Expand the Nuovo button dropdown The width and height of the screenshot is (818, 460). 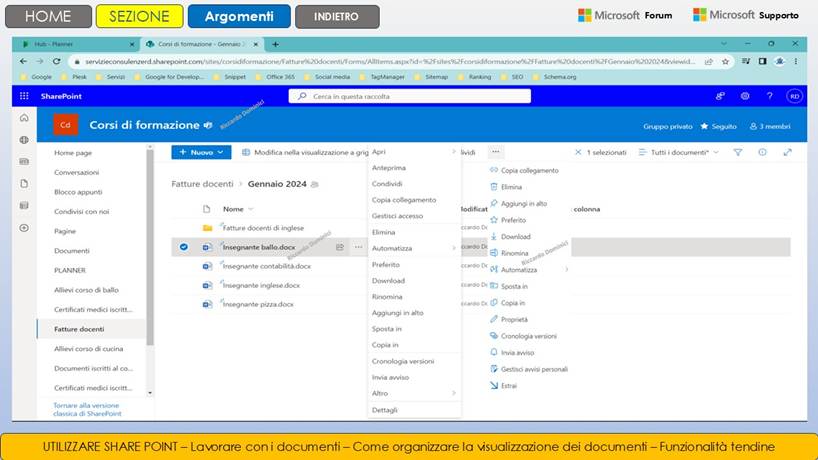pyautogui.click(x=221, y=152)
